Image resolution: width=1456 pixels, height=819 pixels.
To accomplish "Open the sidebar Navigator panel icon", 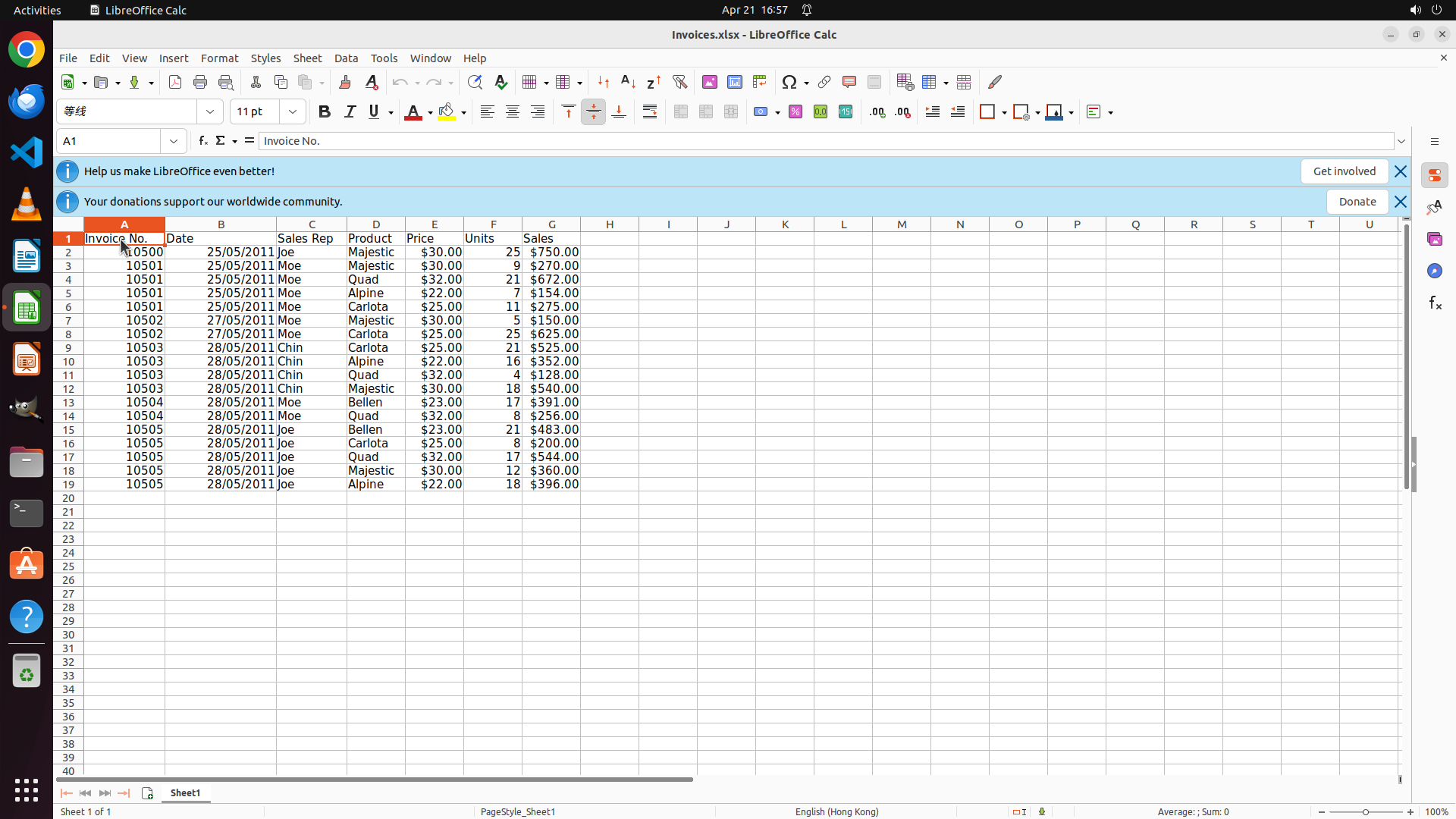I will point(1434,271).
